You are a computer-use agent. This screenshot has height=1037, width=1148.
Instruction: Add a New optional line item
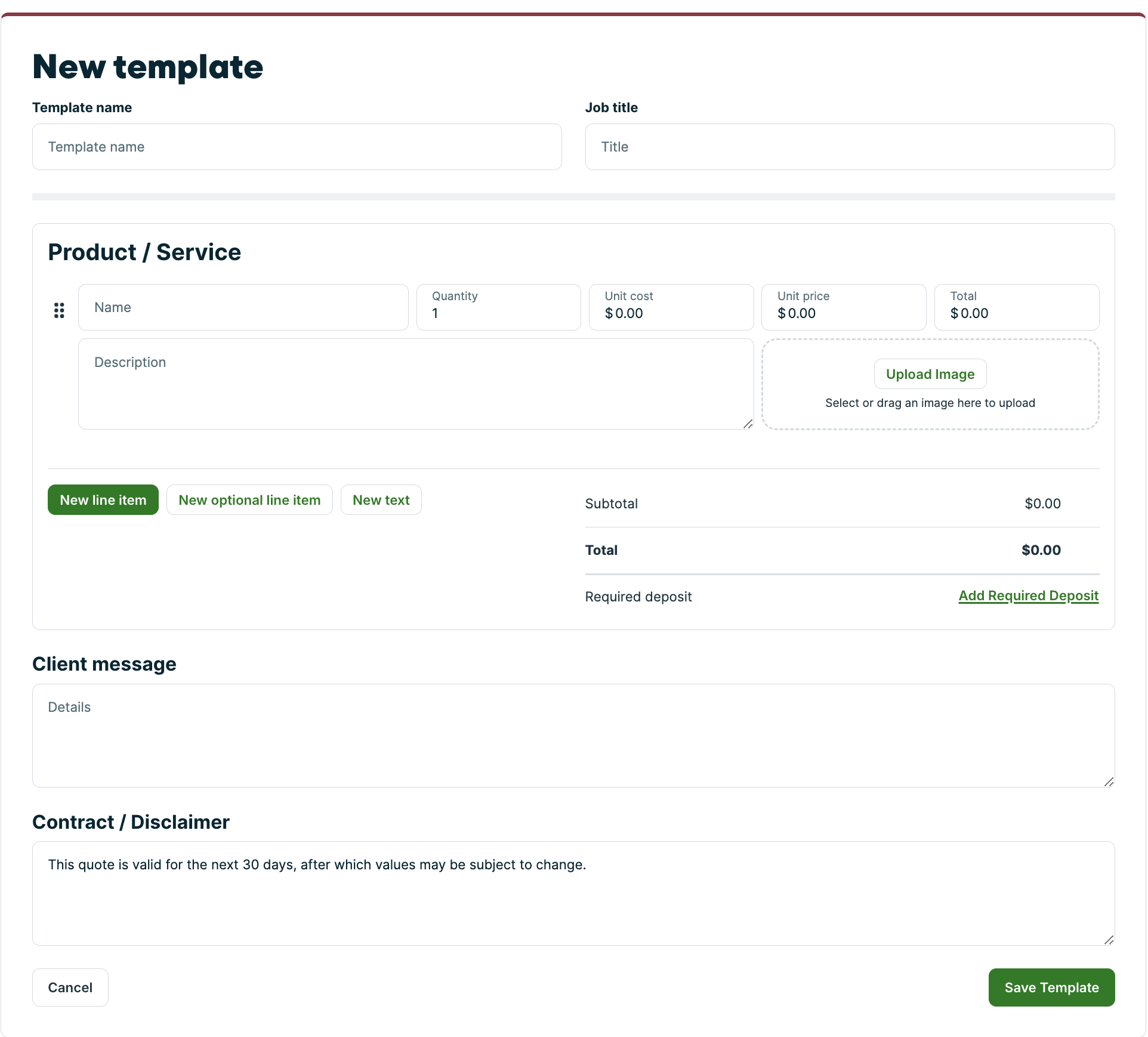249,500
